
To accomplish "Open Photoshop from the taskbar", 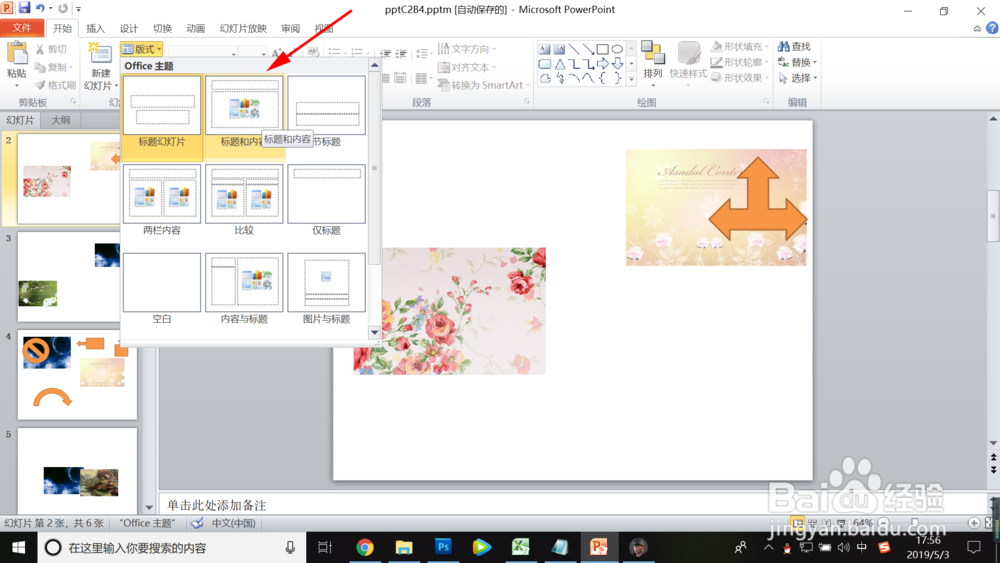I will 443,547.
